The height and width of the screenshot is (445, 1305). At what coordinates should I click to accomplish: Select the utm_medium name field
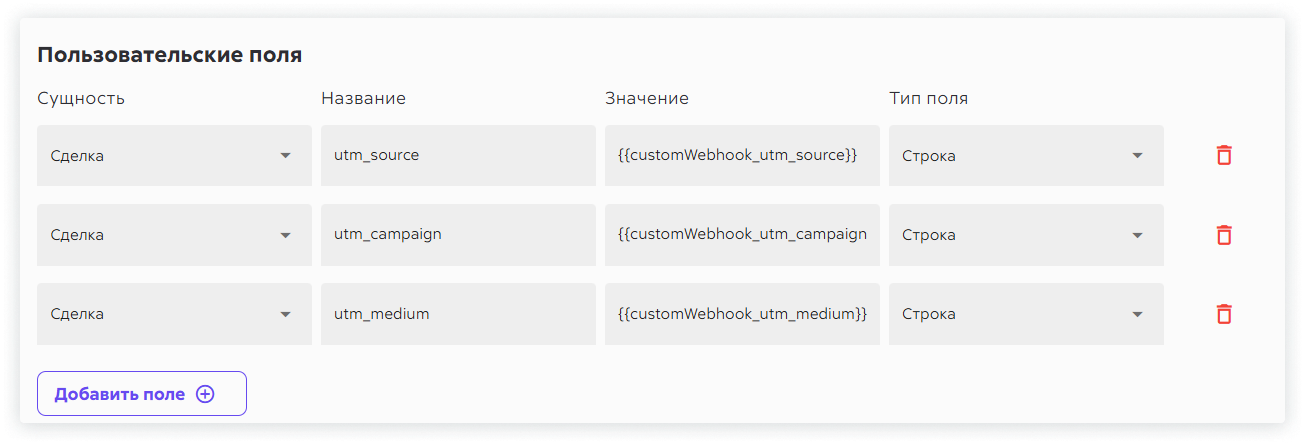pyautogui.click(x=458, y=314)
